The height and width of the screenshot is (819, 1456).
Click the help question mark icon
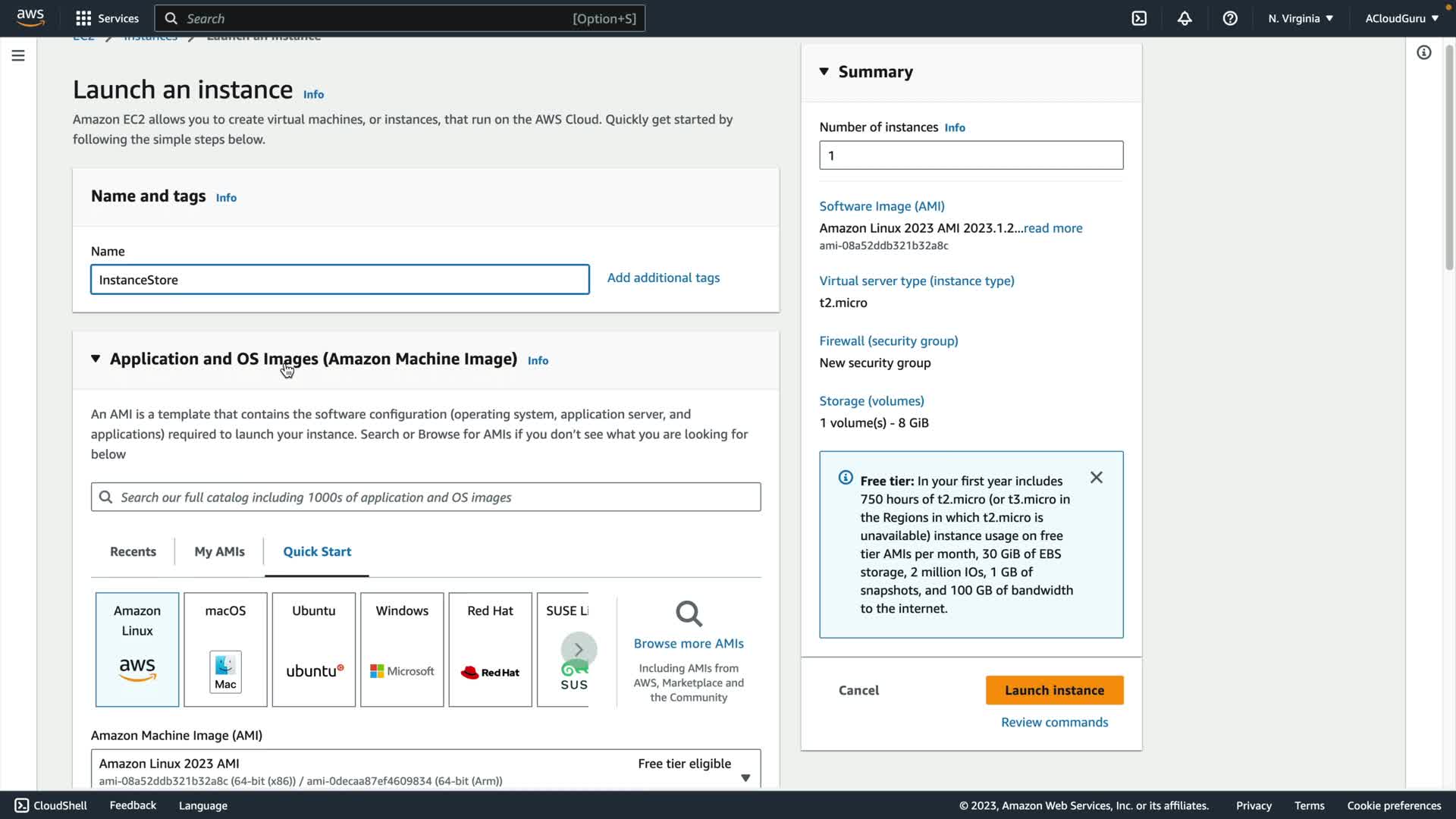coord(1230,18)
